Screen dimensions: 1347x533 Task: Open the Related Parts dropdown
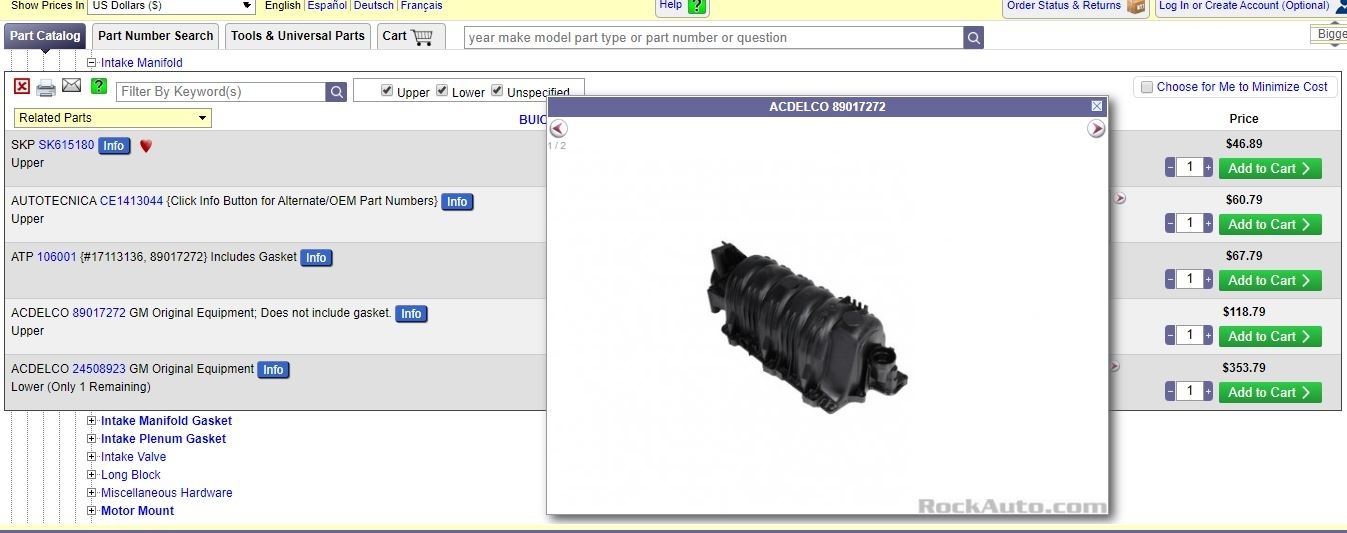point(113,118)
